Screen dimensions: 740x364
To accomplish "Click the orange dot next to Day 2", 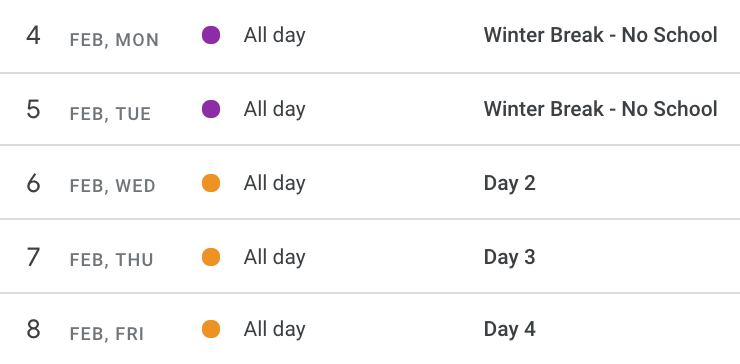I will coord(211,183).
